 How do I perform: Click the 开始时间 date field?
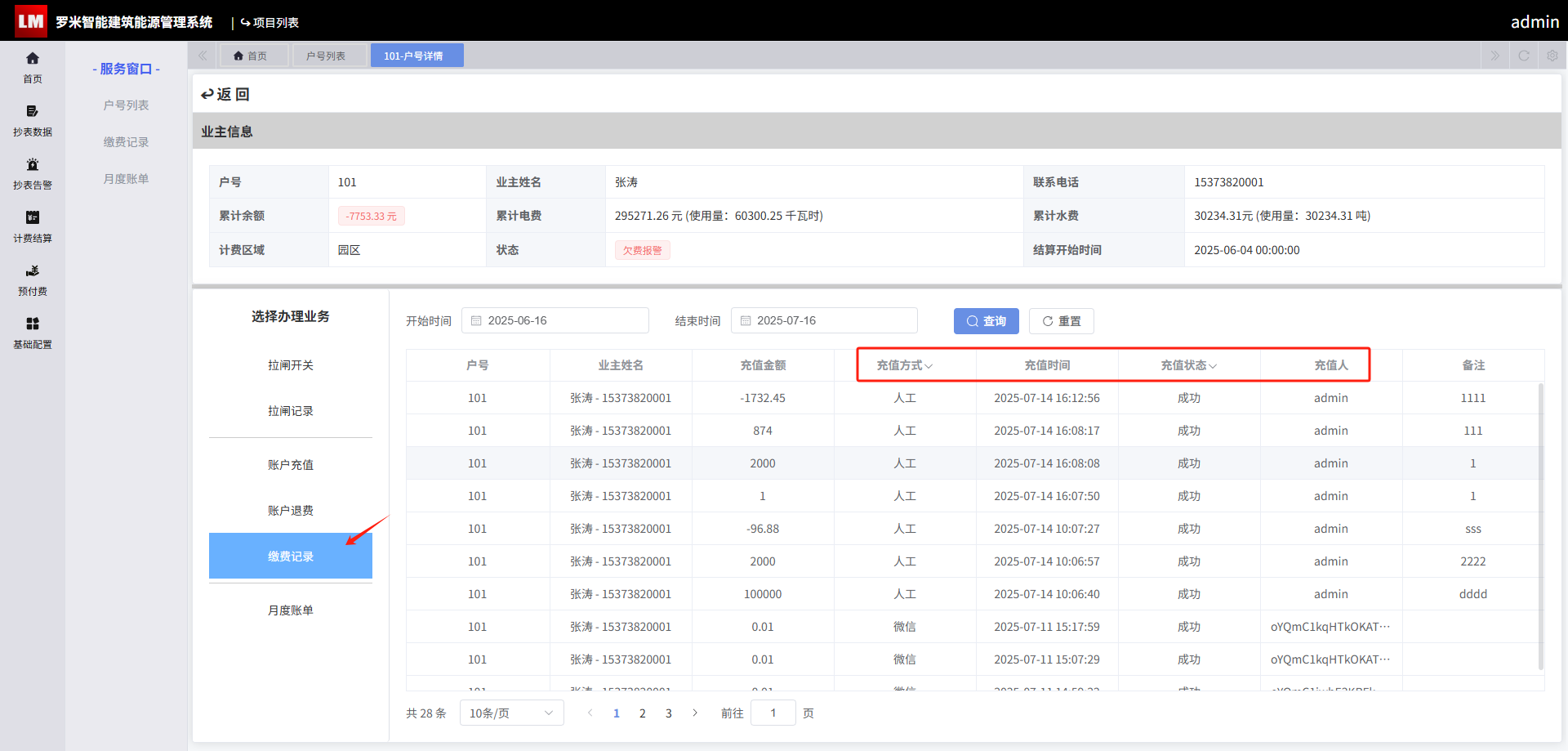tap(555, 320)
